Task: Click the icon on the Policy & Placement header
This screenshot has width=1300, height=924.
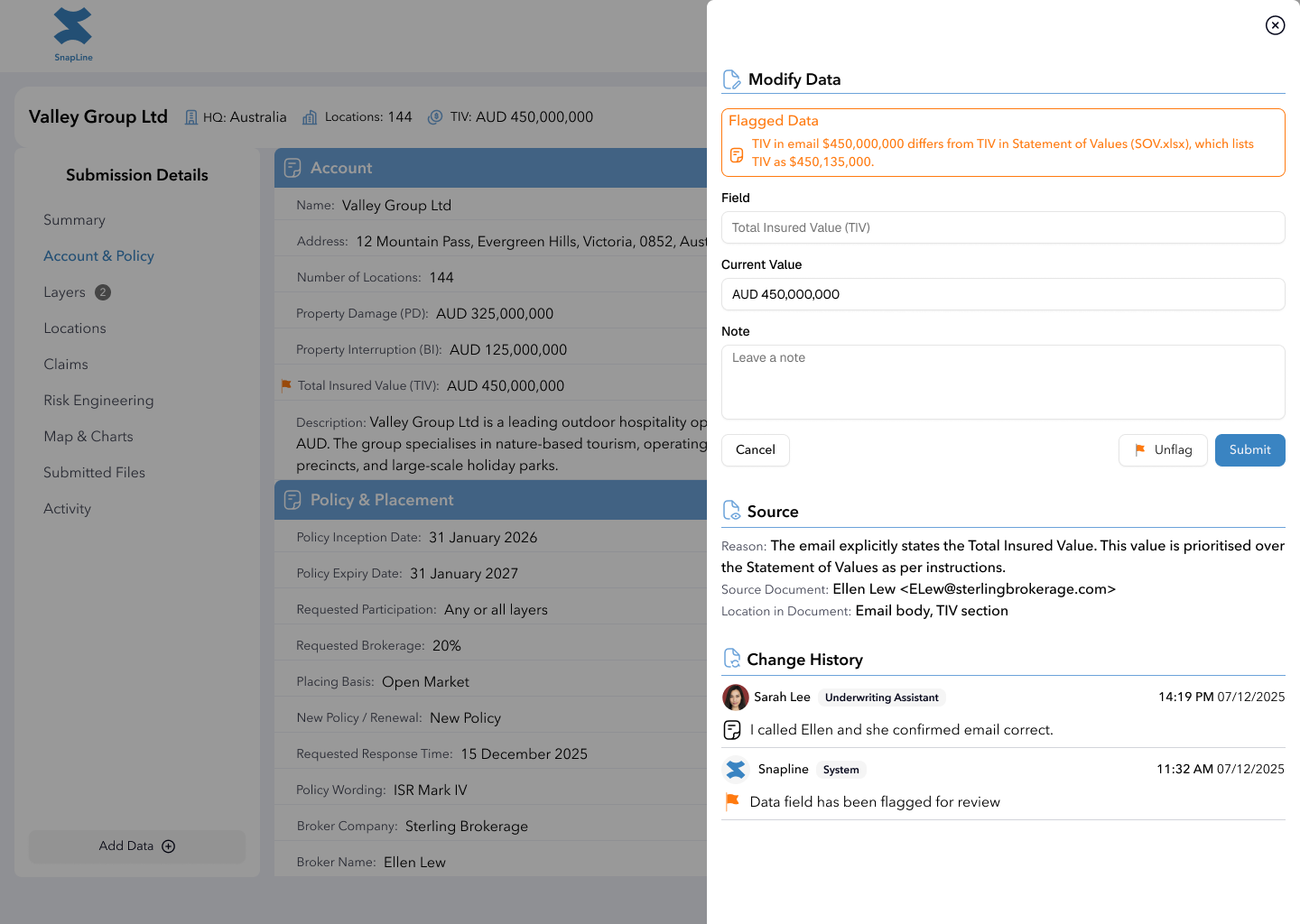Action: [292, 499]
